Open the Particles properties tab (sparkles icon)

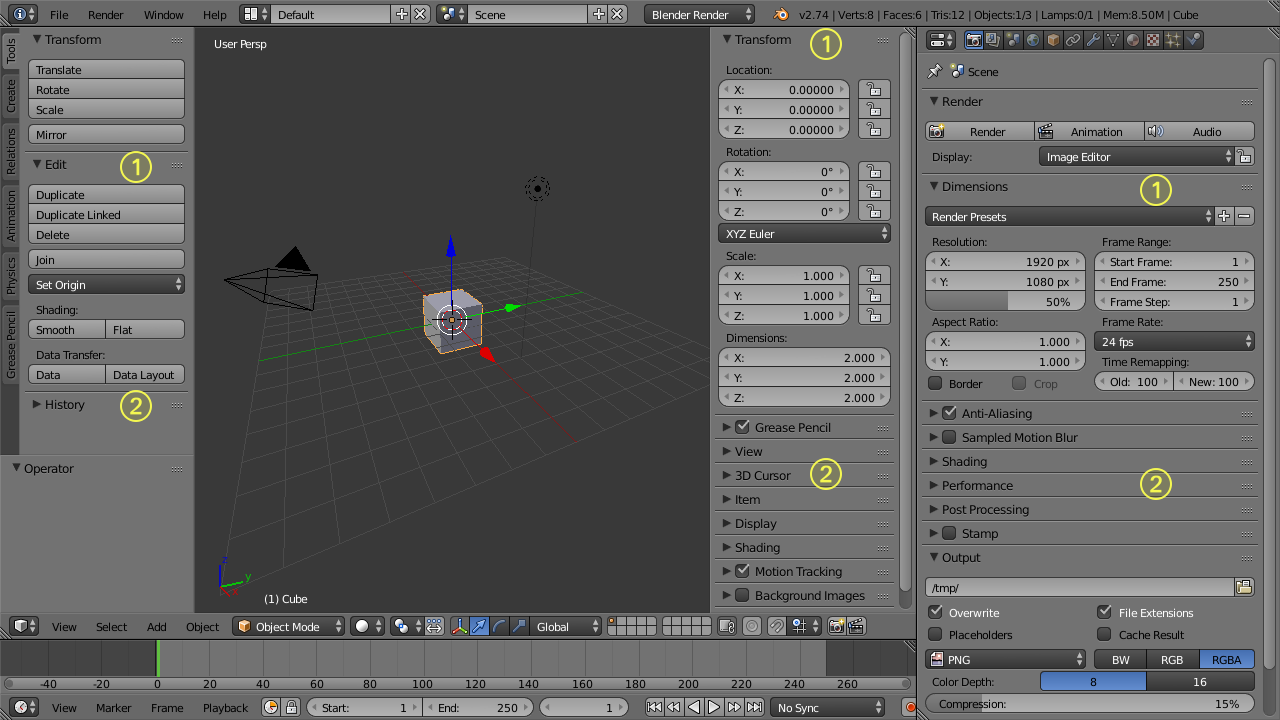1171,39
